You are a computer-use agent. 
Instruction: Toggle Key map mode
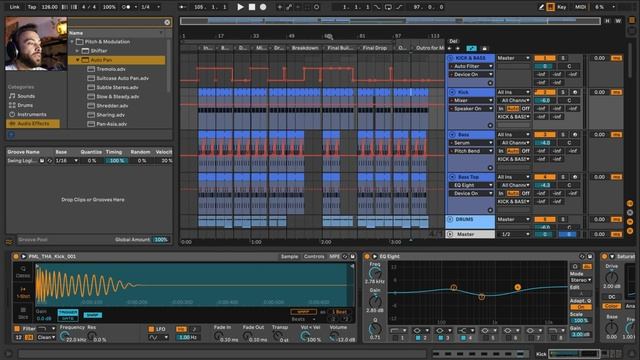pos(562,7)
